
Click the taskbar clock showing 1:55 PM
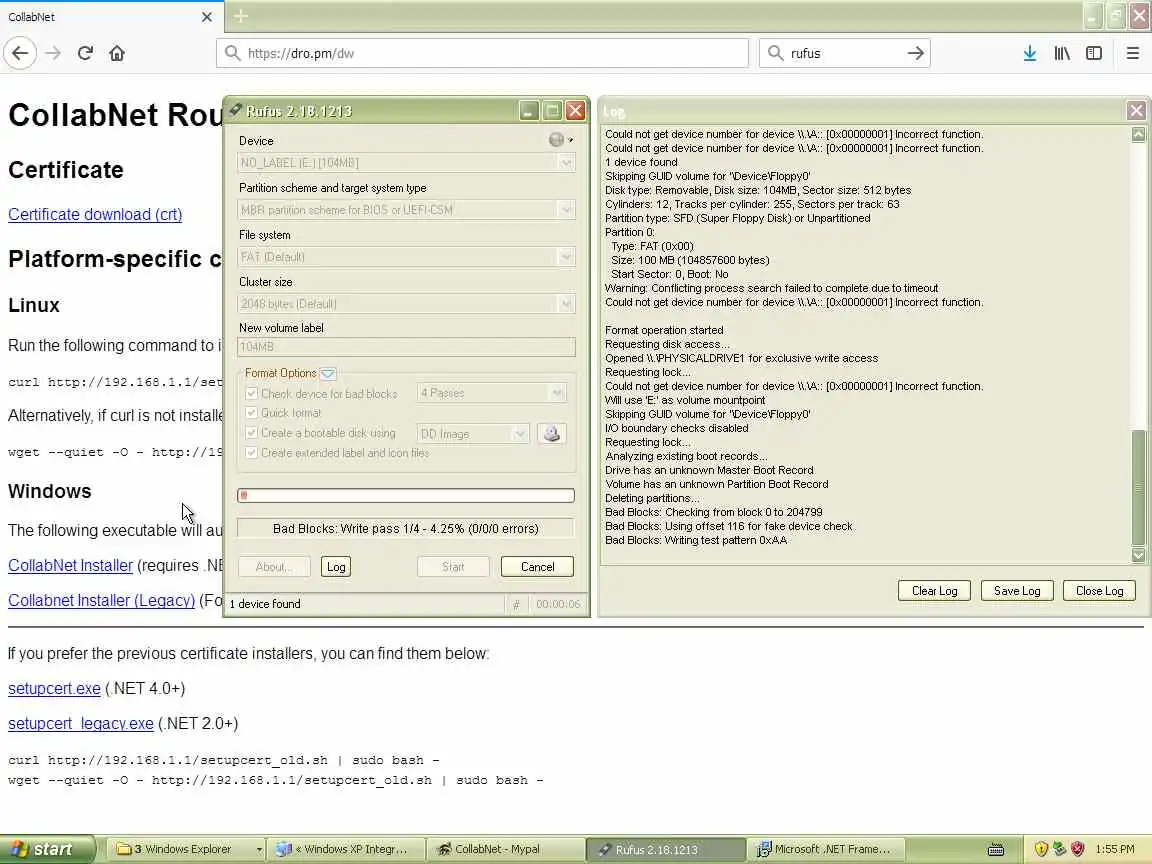(1115, 849)
